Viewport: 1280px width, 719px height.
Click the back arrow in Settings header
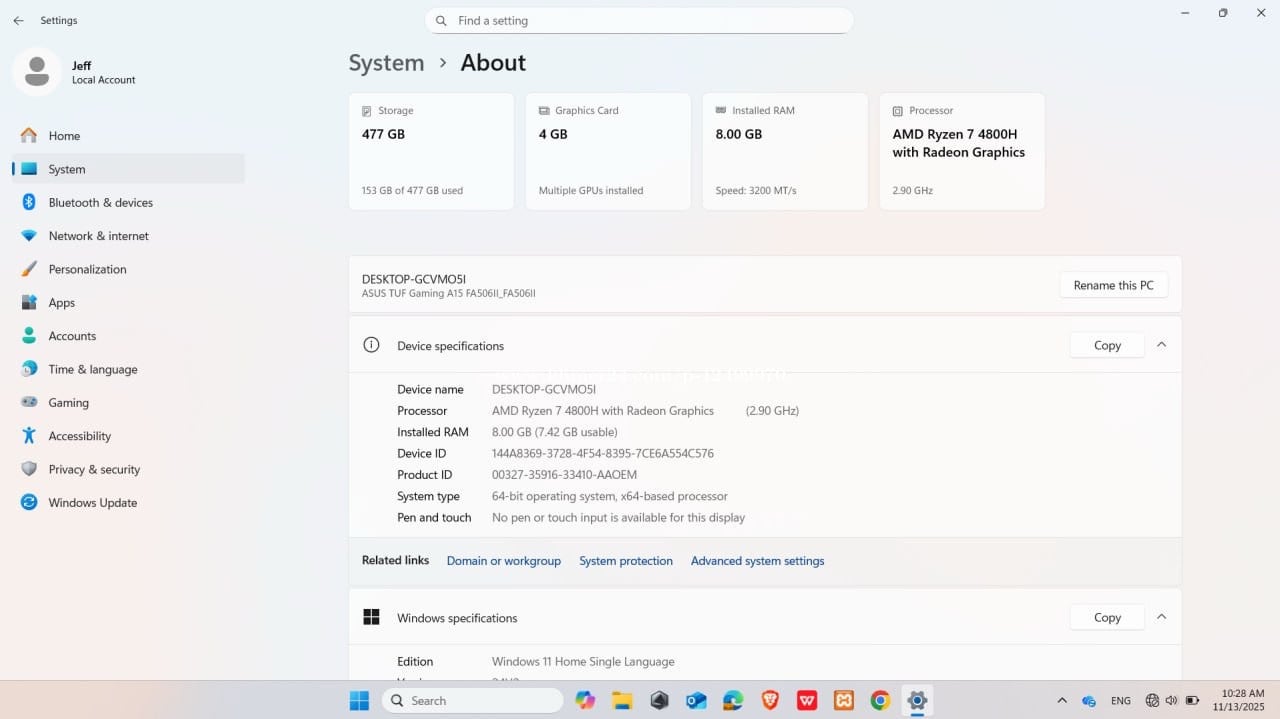pos(18,20)
